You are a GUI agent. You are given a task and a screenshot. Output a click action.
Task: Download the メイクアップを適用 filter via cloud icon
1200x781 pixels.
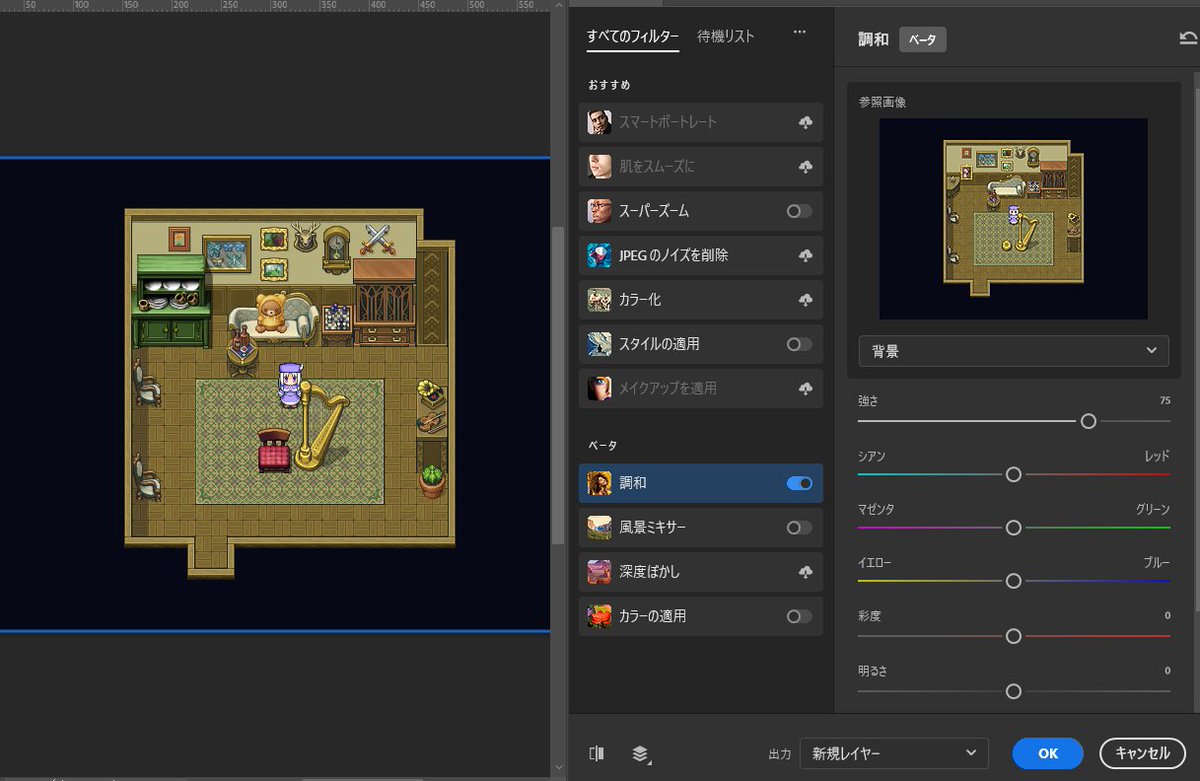(x=805, y=387)
